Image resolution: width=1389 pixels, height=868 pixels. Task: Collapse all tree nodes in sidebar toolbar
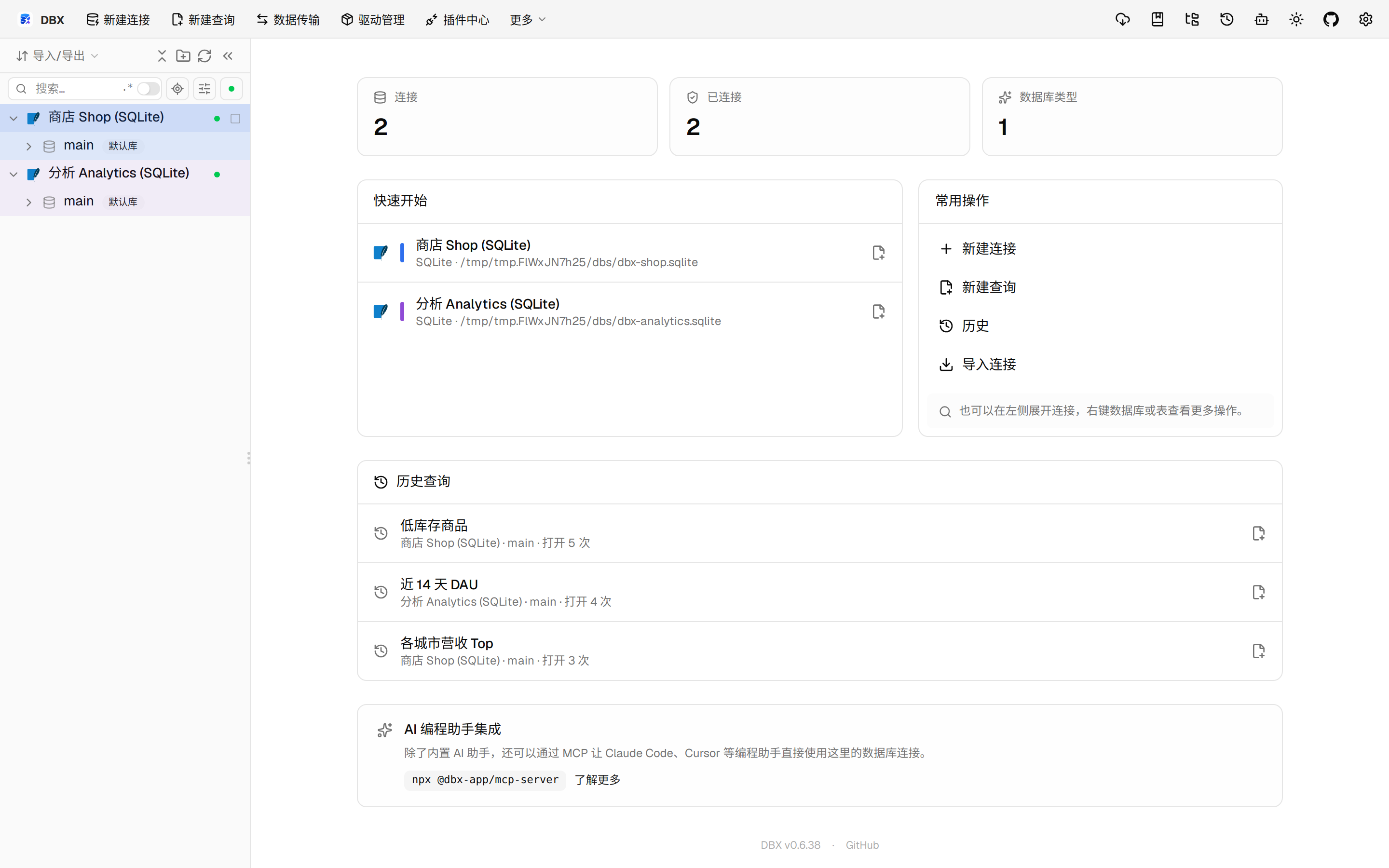pyautogui.click(x=162, y=55)
